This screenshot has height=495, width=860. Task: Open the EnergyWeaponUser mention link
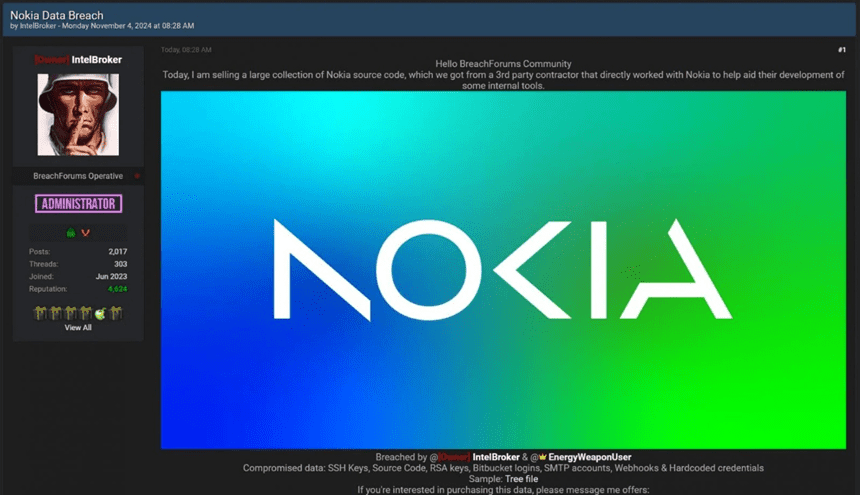(590, 457)
